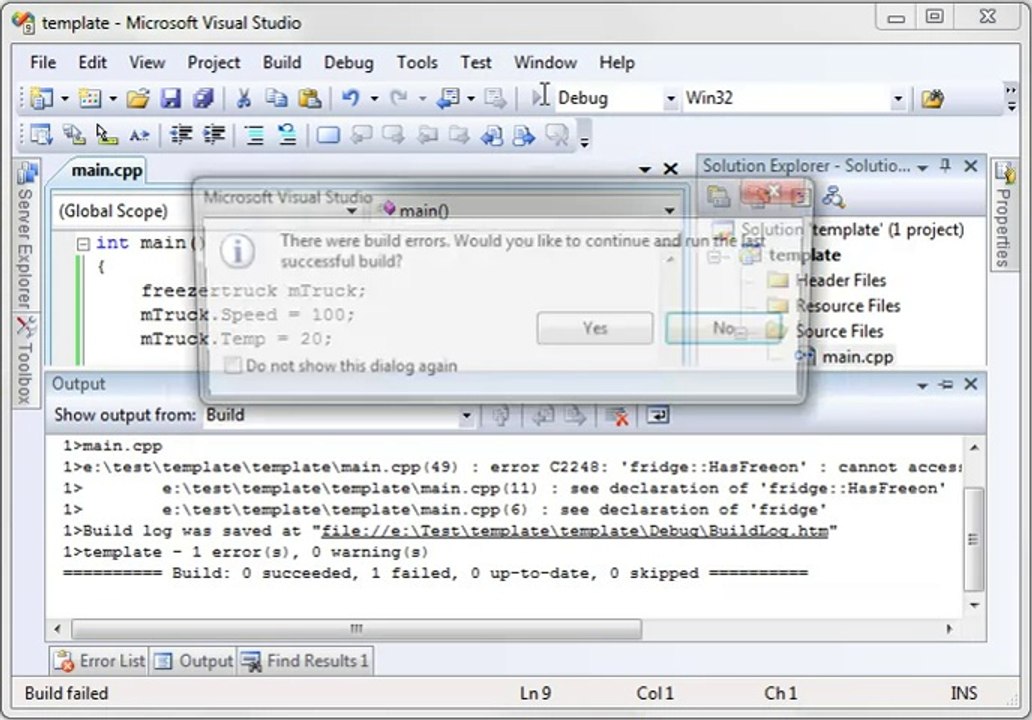Collapse the int main() code block
1032x720 pixels.
point(83,244)
